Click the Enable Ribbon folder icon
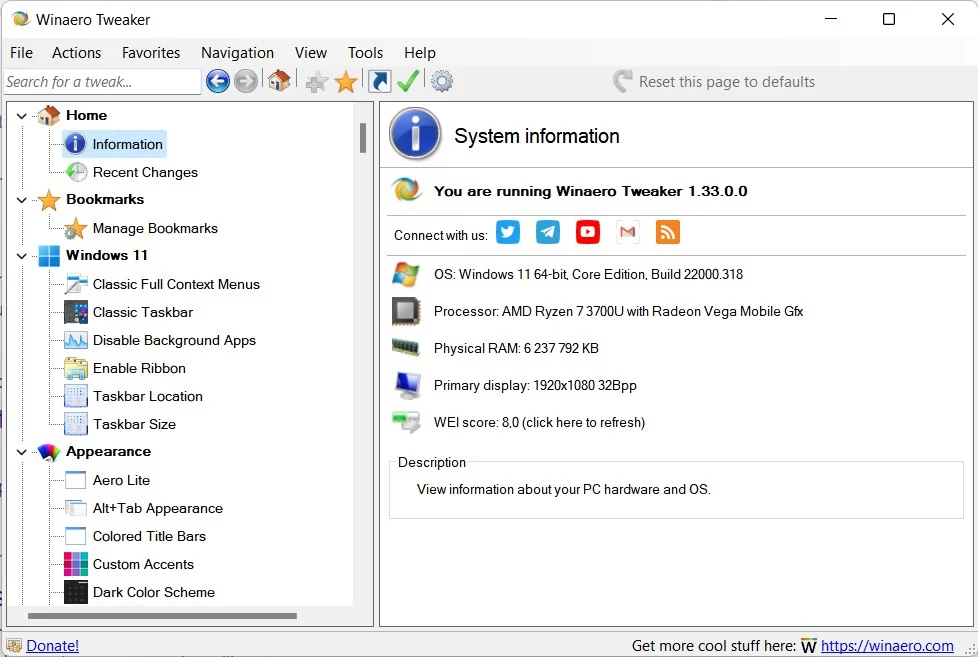 click(x=76, y=368)
